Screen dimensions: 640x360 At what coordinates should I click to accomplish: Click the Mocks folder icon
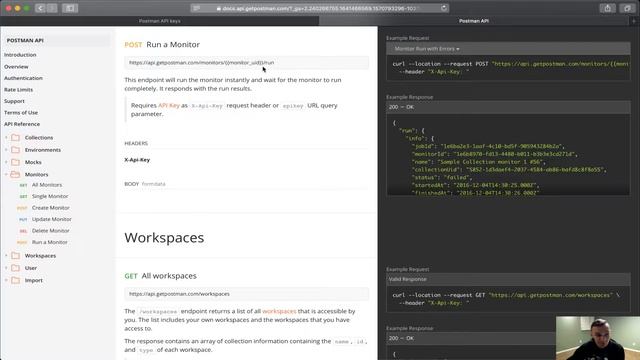point(16,162)
